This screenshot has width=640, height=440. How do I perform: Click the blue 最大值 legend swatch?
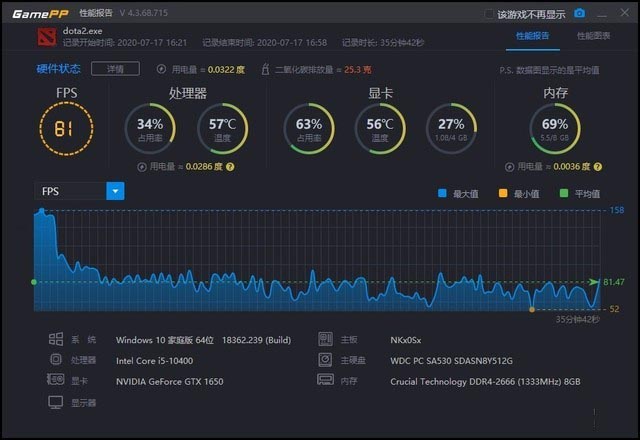coord(442,193)
